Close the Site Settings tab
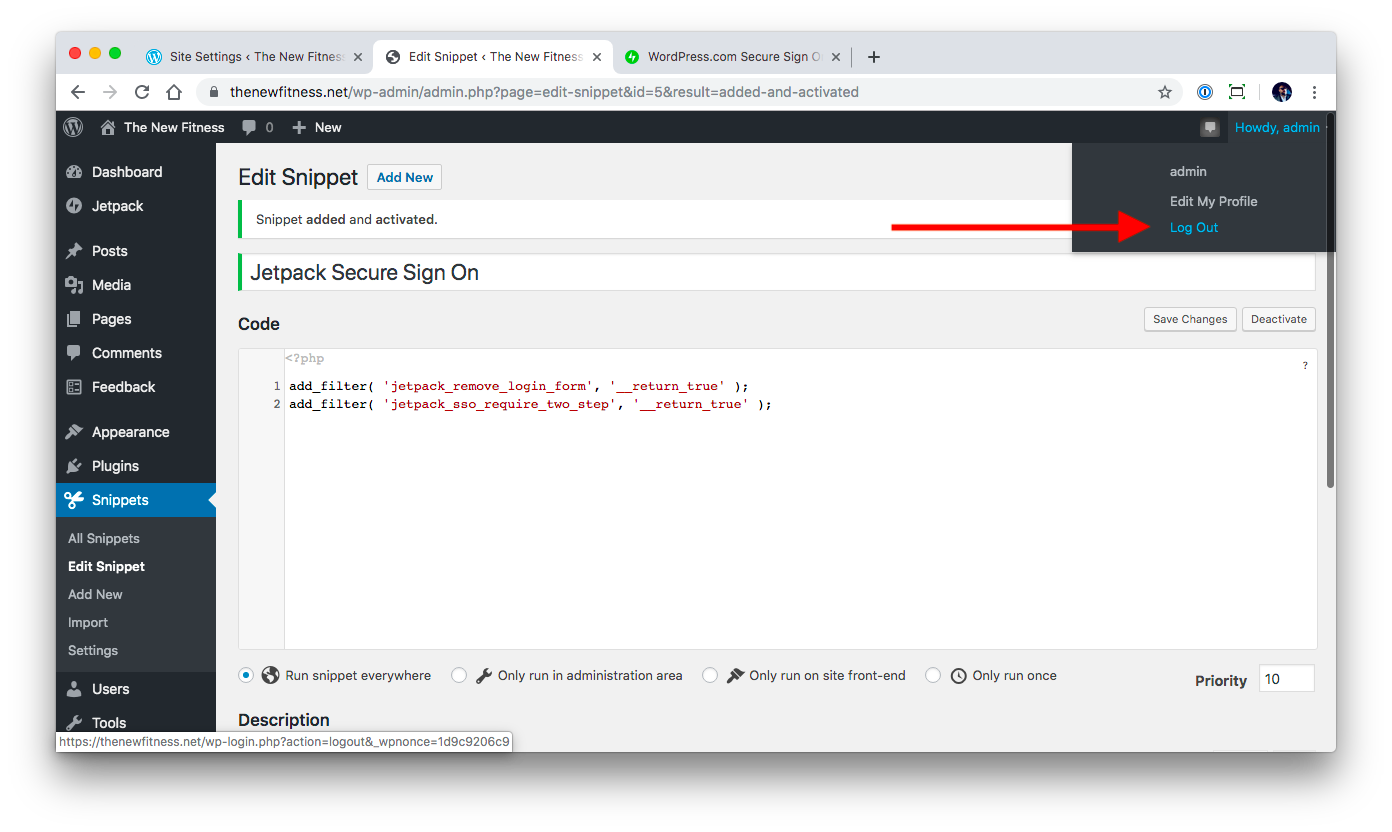Image resolution: width=1392 pixels, height=832 pixels. 358,57
